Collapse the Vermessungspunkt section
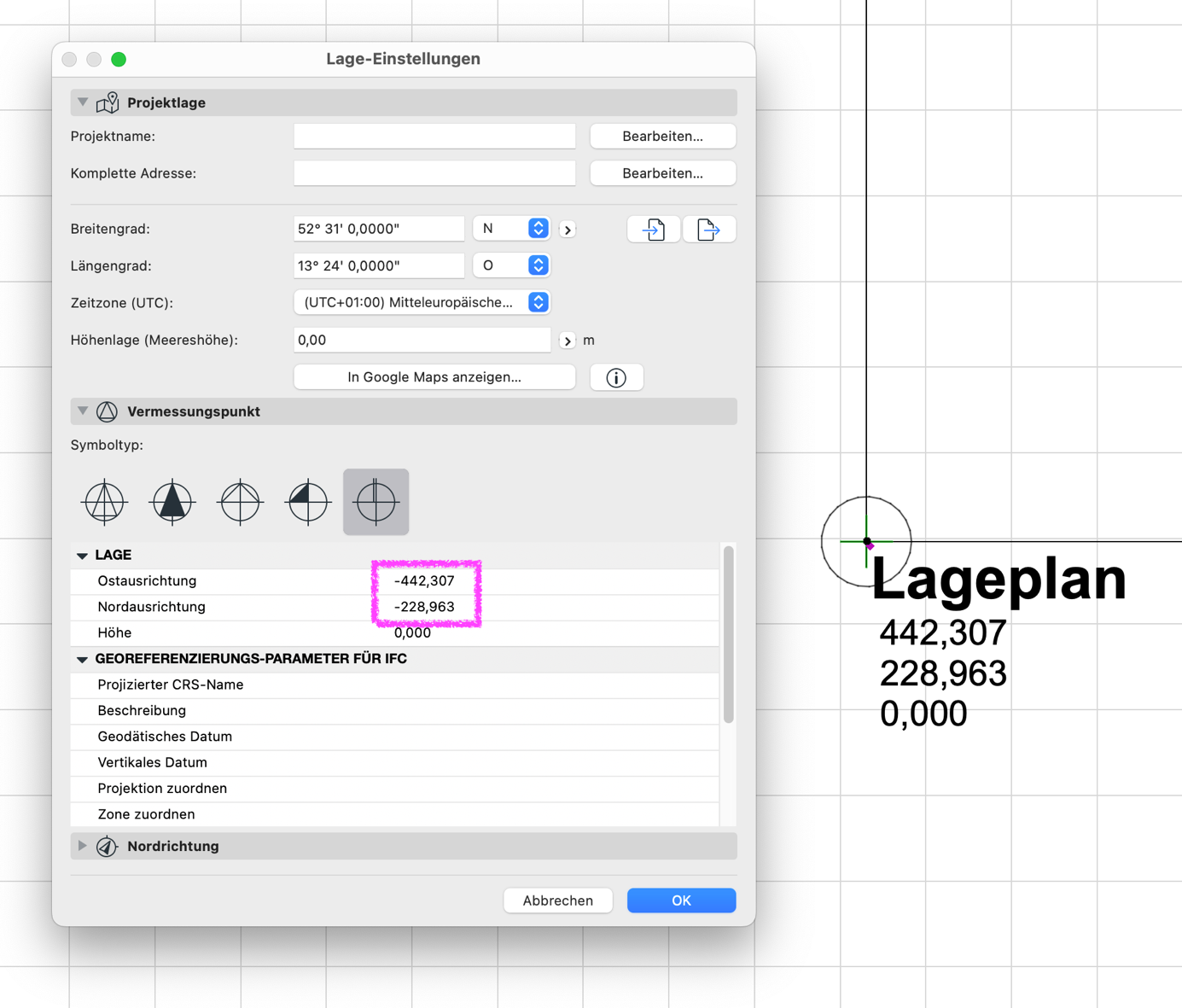 [x=83, y=411]
